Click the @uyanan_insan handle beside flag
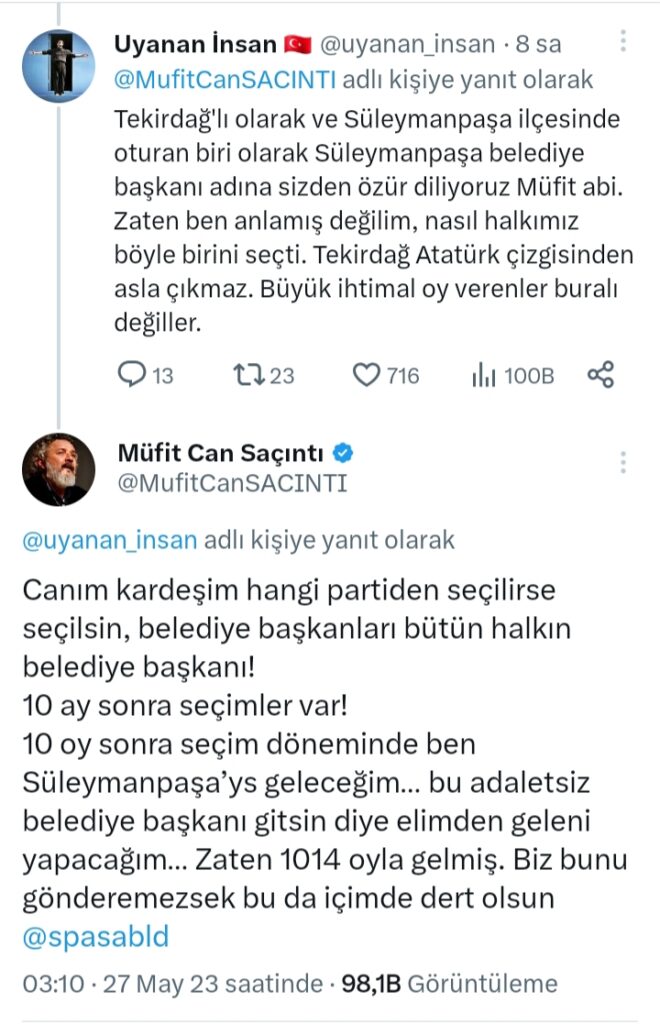The height and width of the screenshot is (1024, 660). tap(408, 44)
